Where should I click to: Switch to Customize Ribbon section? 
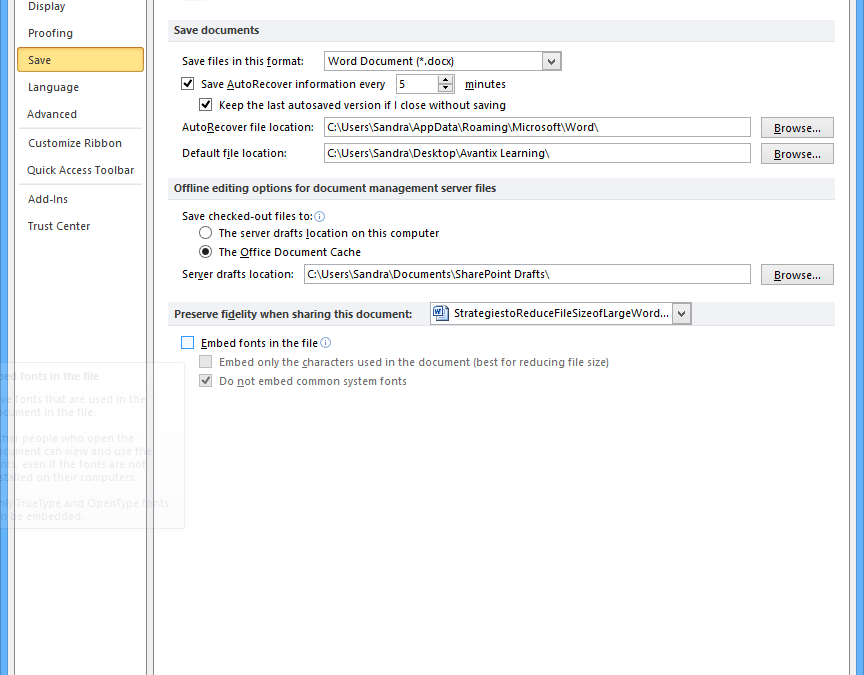click(75, 143)
